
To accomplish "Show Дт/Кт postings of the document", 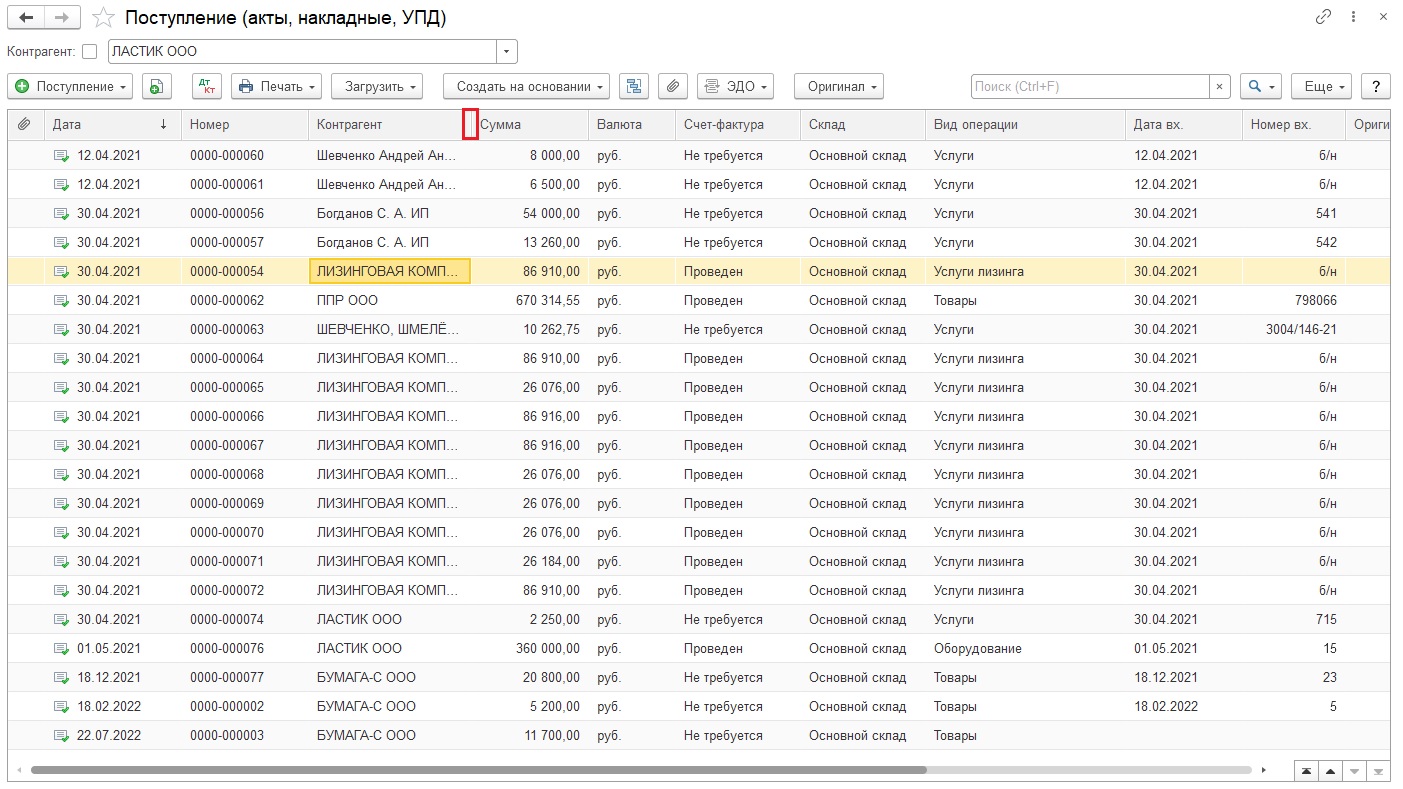I will click(207, 87).
